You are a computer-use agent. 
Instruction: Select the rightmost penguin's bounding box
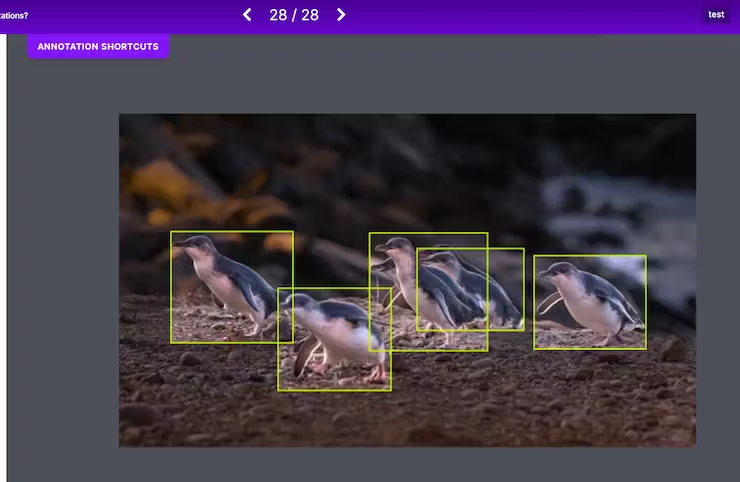click(x=589, y=302)
